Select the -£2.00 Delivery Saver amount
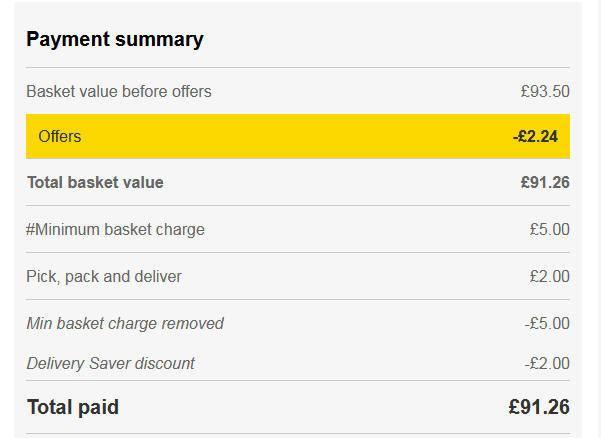 point(547,363)
